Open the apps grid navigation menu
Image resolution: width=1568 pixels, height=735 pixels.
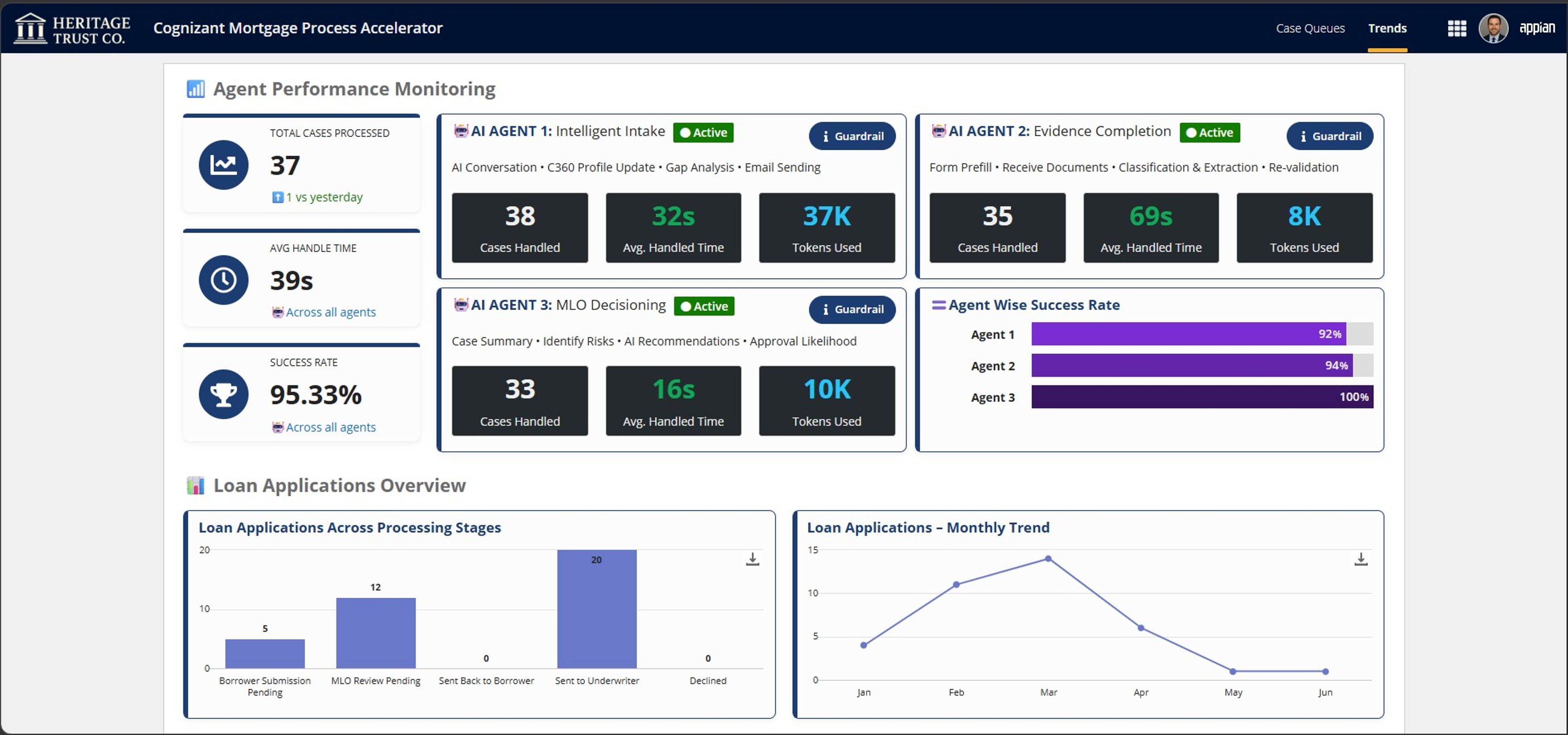pos(1457,28)
